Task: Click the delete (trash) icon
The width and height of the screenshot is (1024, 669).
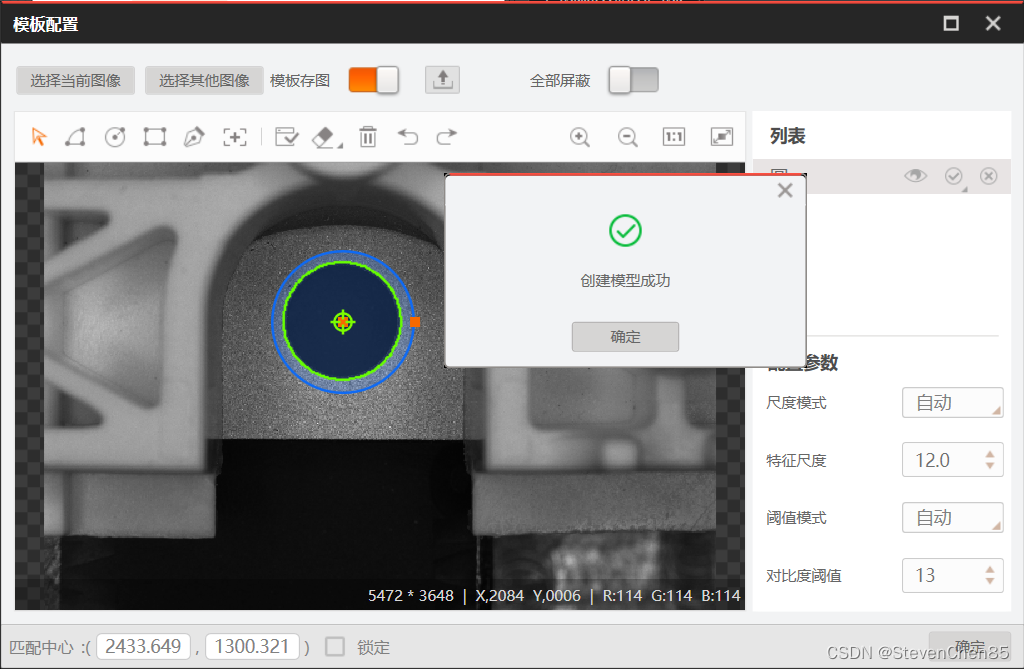Action: pyautogui.click(x=368, y=137)
